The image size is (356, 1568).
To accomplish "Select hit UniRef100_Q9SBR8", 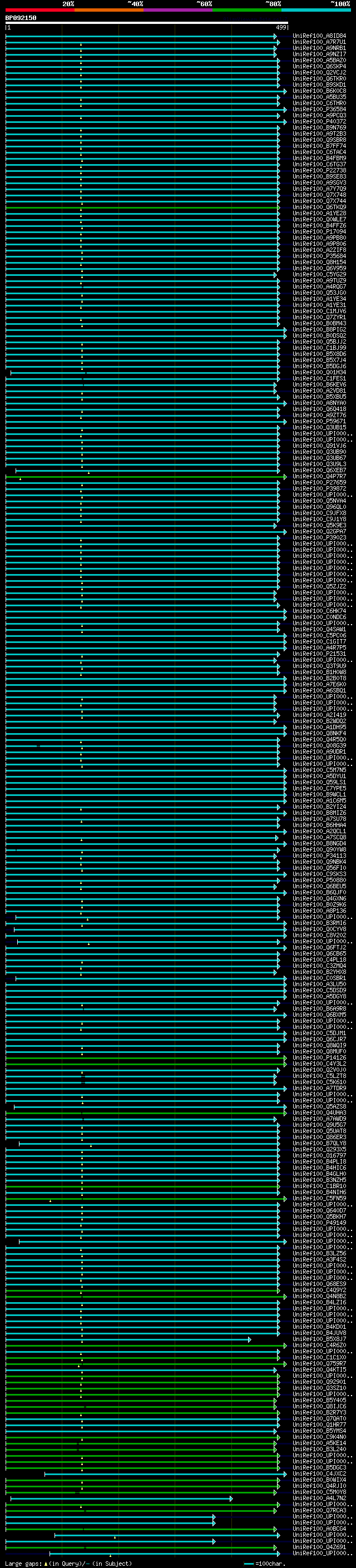I will coord(319,140).
